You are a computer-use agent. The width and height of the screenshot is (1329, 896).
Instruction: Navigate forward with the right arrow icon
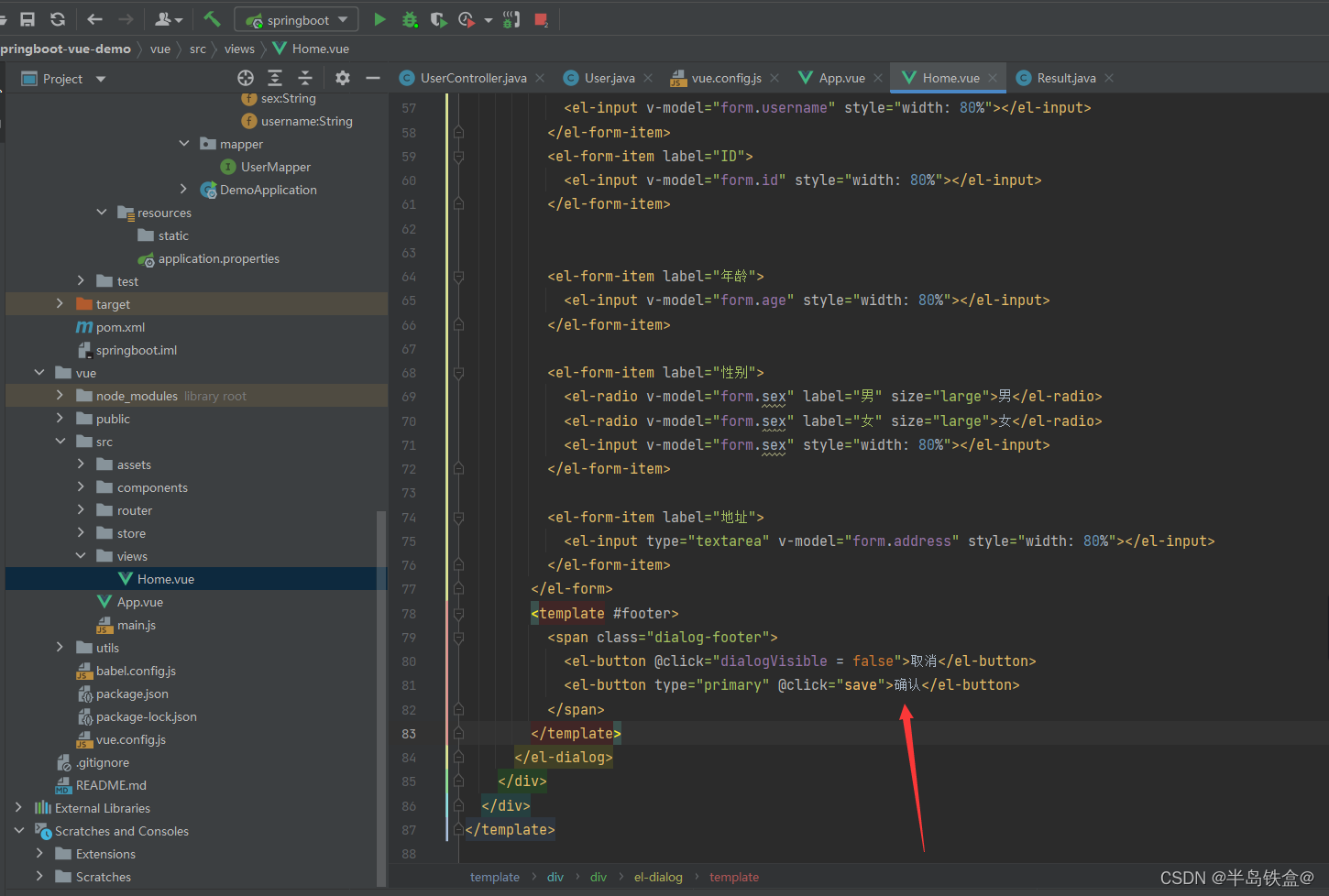coord(126,18)
